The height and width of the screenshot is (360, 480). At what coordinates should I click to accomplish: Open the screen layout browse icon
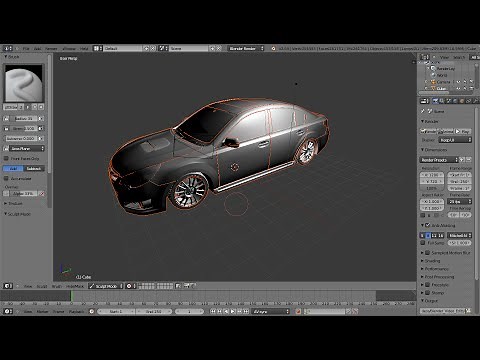pos(98,49)
